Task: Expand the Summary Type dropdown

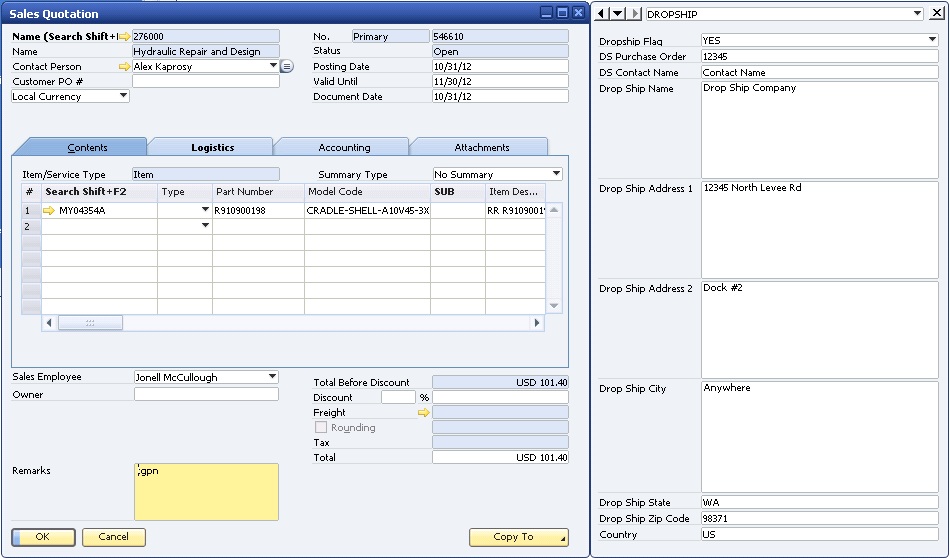Action: [x=556, y=175]
